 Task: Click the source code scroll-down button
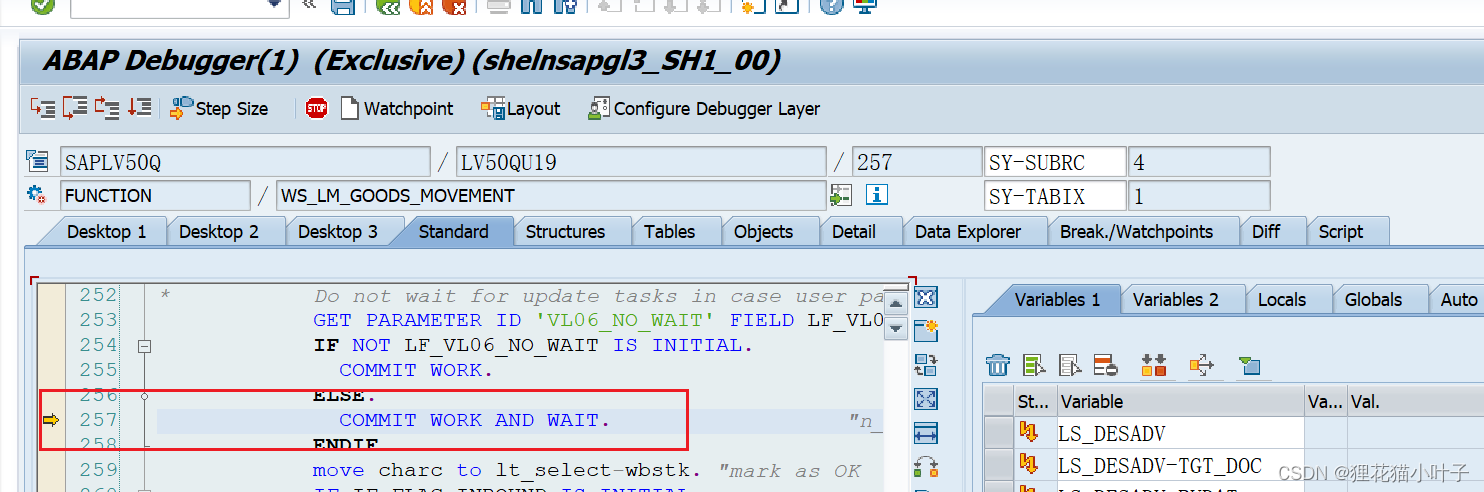(896, 327)
